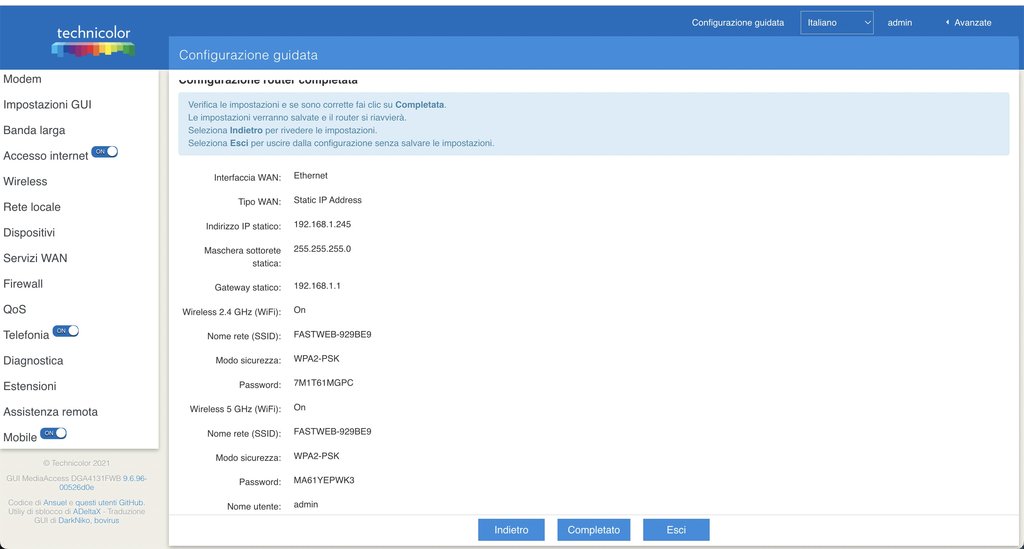Toggle the Mobile switch
1024x549 pixels.
(53, 434)
